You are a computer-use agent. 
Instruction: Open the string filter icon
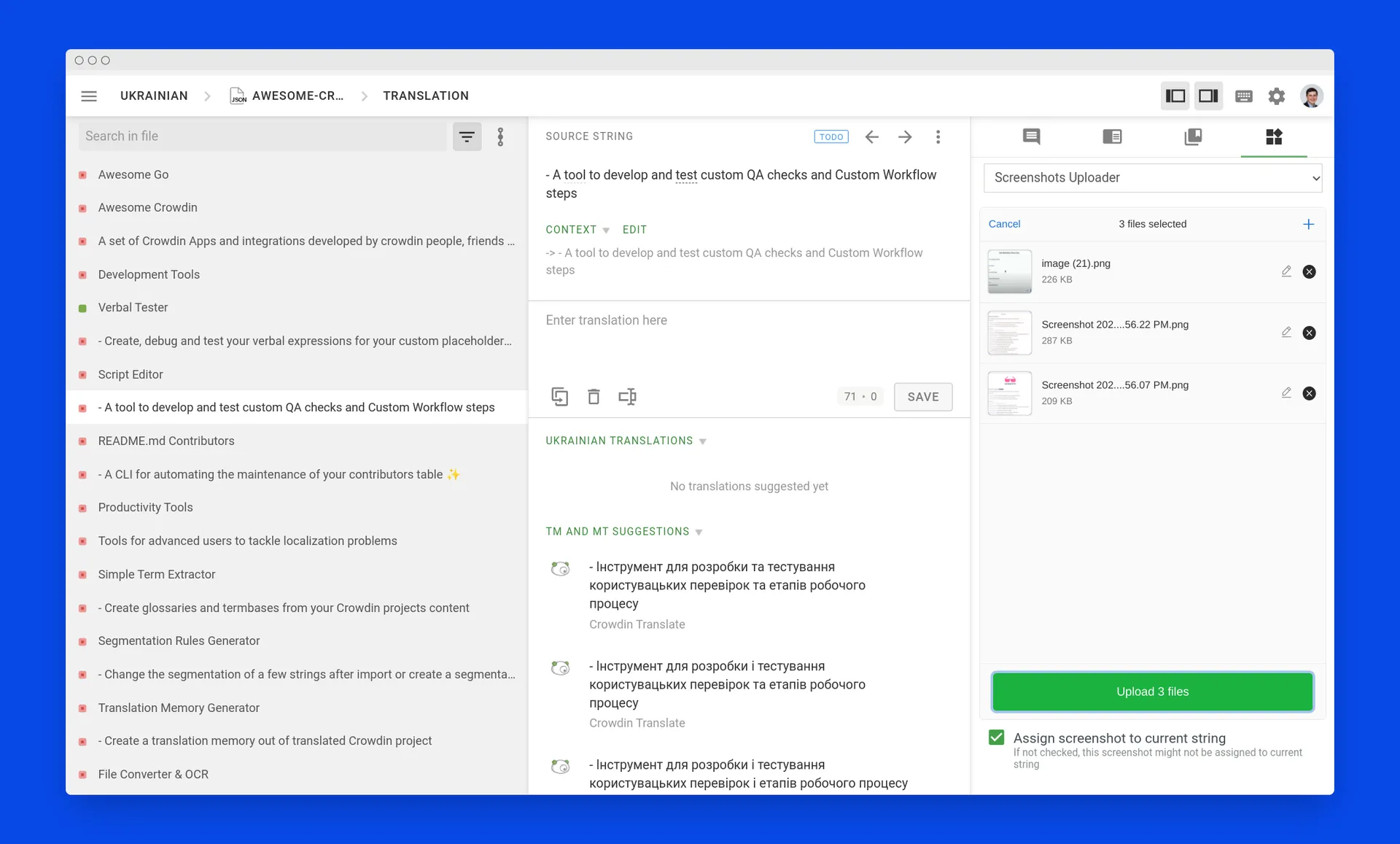pyautogui.click(x=467, y=136)
